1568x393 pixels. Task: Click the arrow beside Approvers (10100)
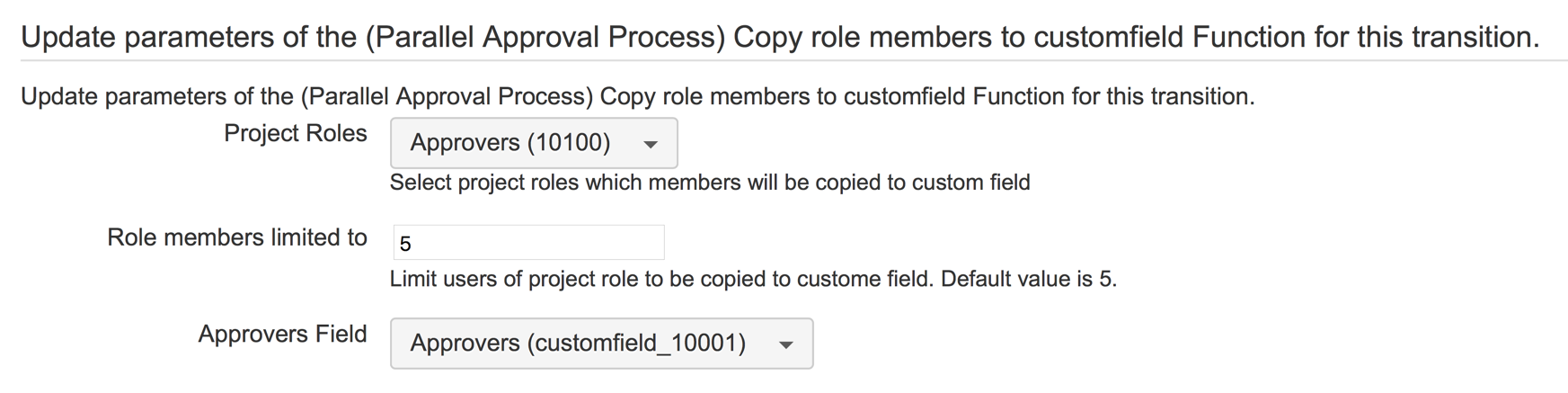(x=651, y=144)
